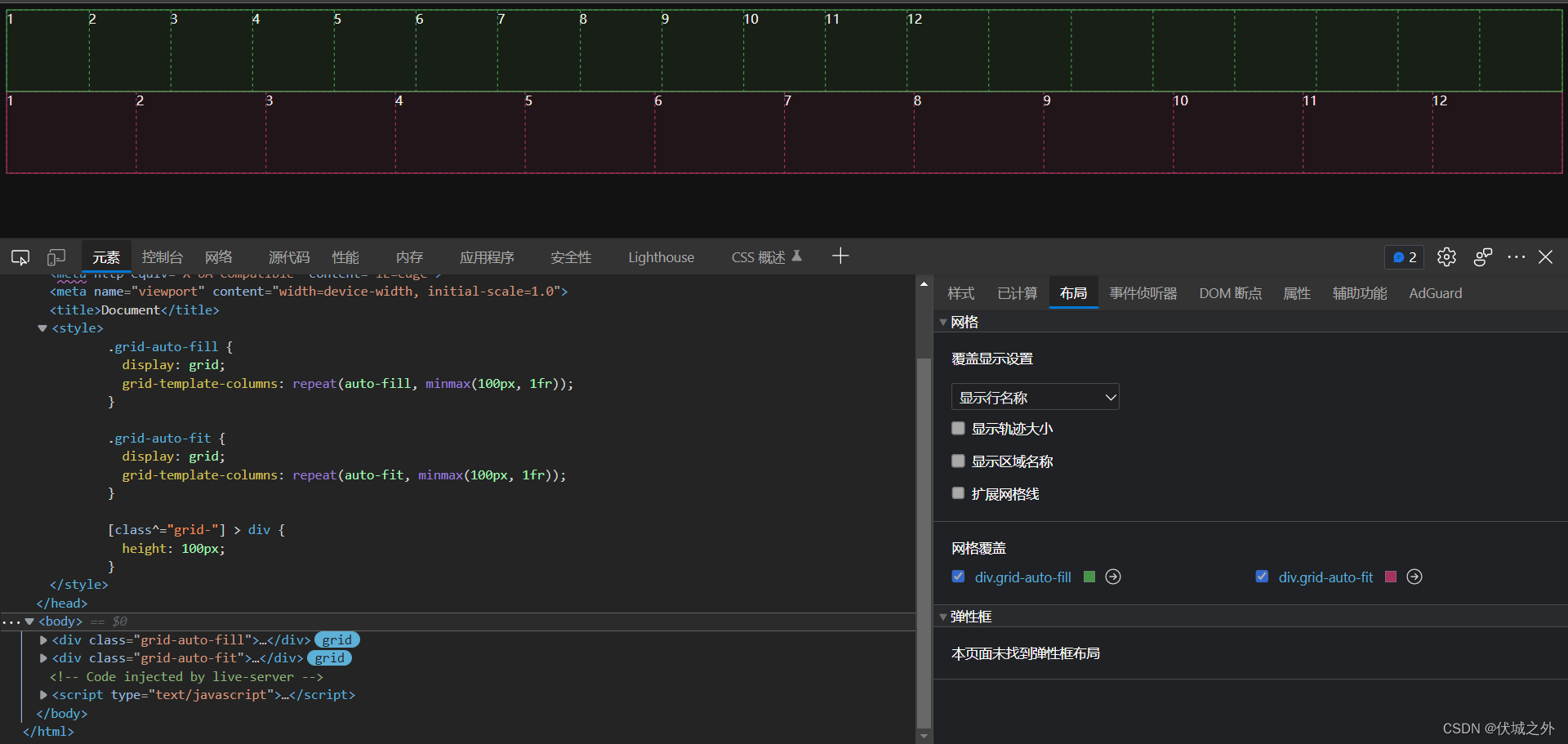1568x744 pixels.
Task: Collapse the body element node
Action: pyautogui.click(x=29, y=621)
